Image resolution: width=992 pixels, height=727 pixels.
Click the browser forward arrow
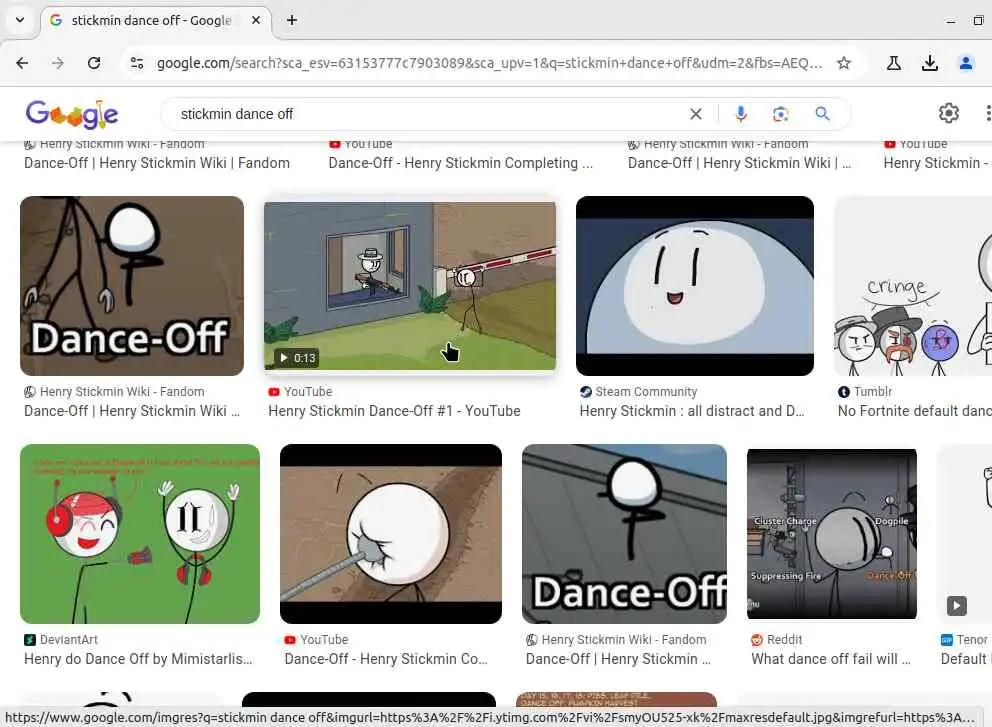(58, 63)
